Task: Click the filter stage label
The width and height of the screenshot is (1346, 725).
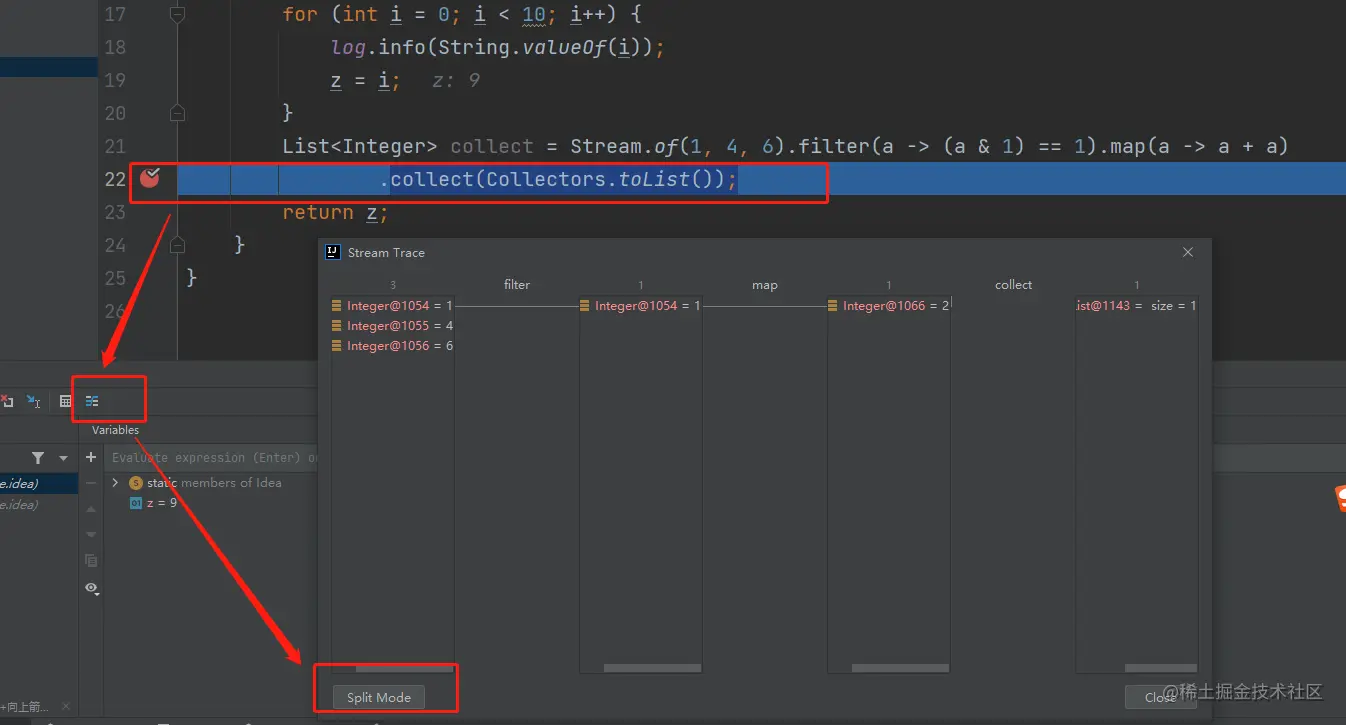Action: pos(517,285)
